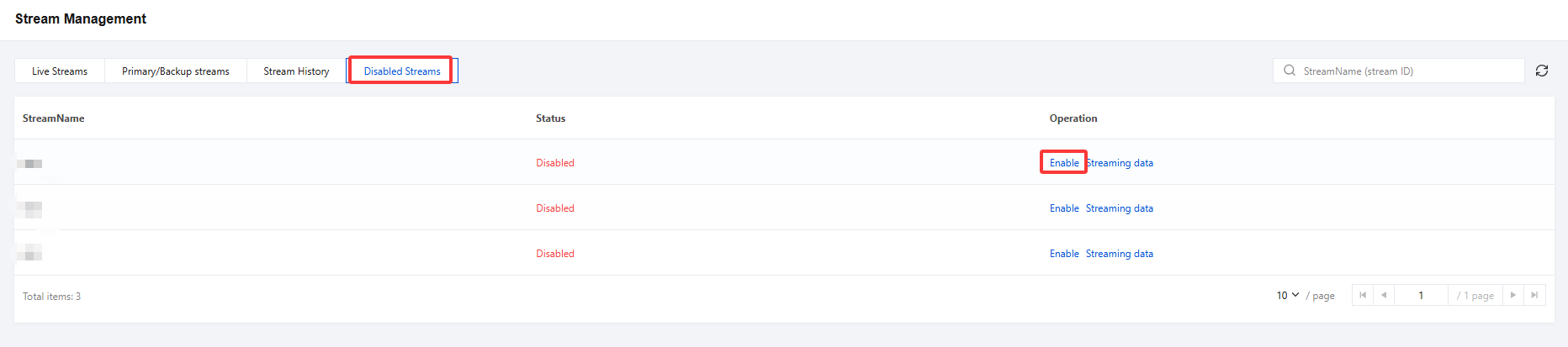Open the Primary/Backup streams tab
1568x347 pixels.
(176, 71)
